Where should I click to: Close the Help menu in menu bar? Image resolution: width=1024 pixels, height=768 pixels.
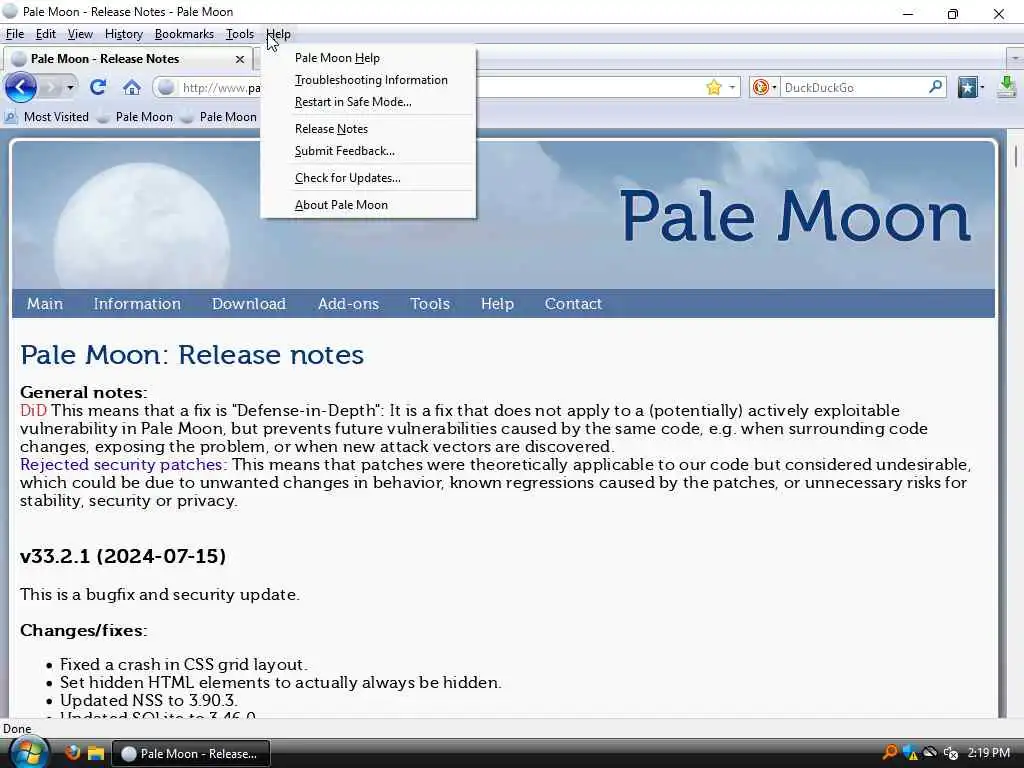(x=278, y=34)
